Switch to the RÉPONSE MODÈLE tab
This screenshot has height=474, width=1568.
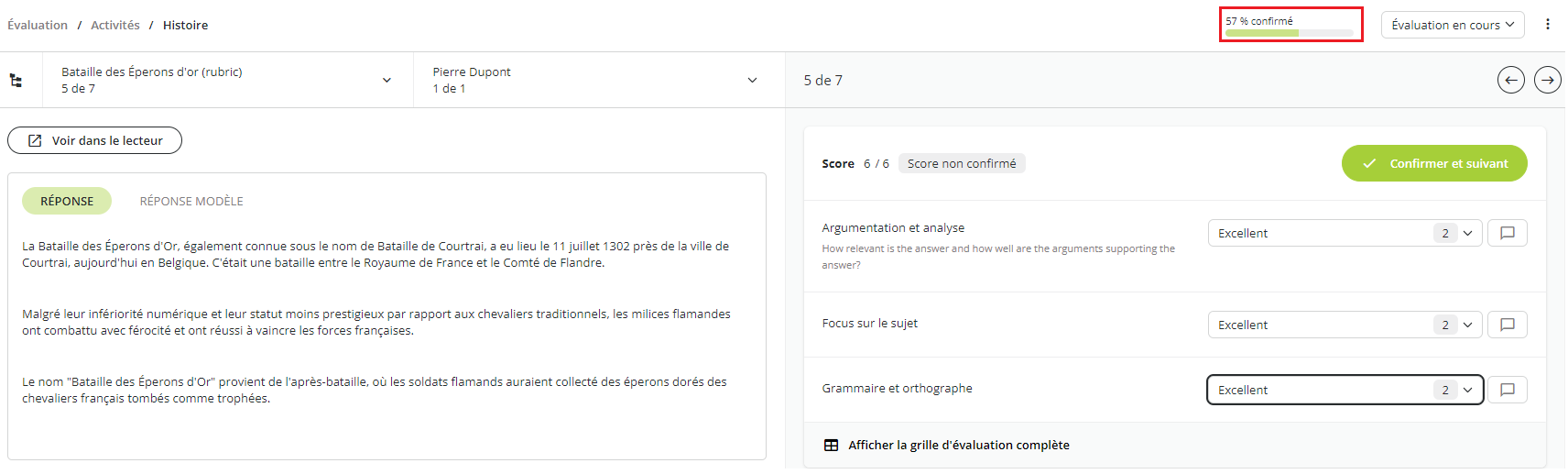pyautogui.click(x=191, y=201)
